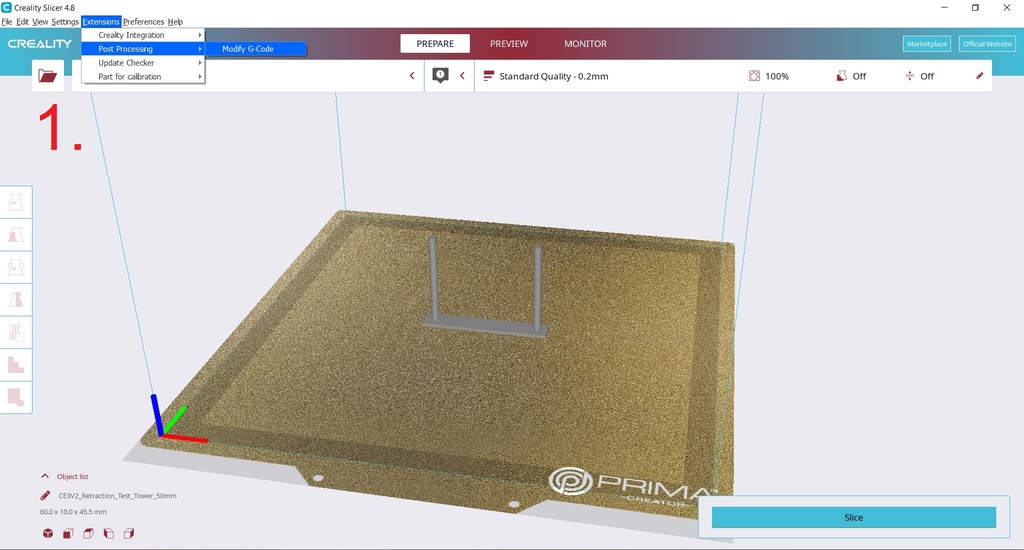Collapse the Object list panel
This screenshot has width=1024, height=550.
45,477
